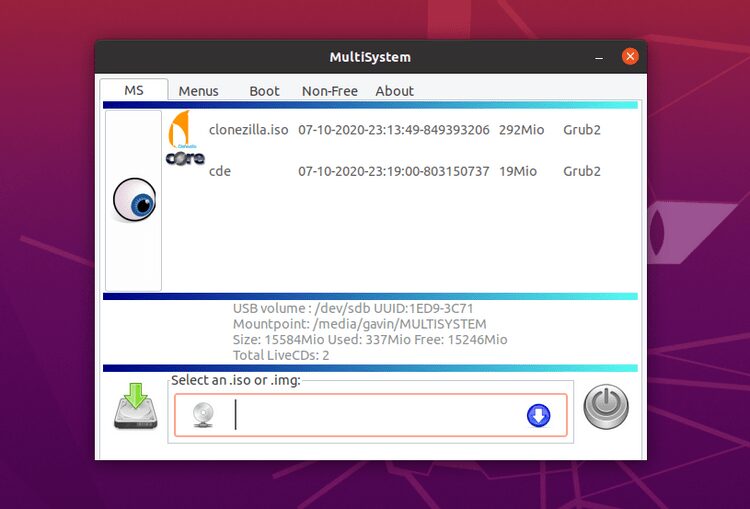Open the About tab
This screenshot has height=509, width=750.
click(x=395, y=91)
